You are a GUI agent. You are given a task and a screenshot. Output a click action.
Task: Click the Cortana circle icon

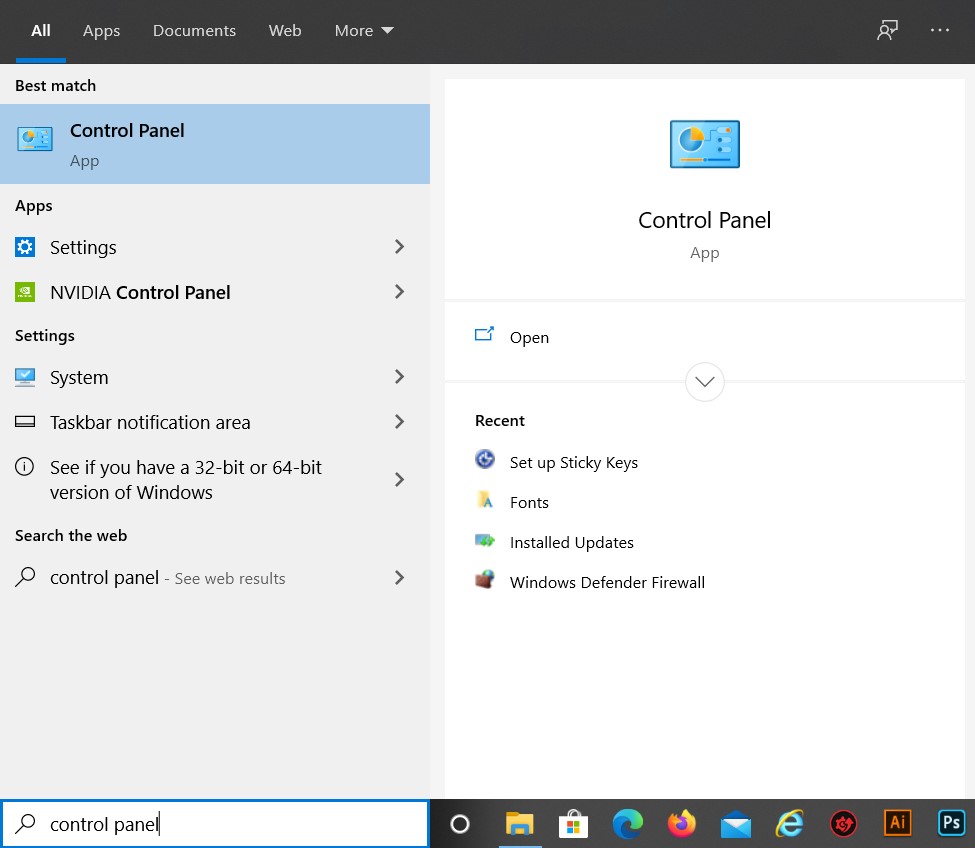click(460, 824)
